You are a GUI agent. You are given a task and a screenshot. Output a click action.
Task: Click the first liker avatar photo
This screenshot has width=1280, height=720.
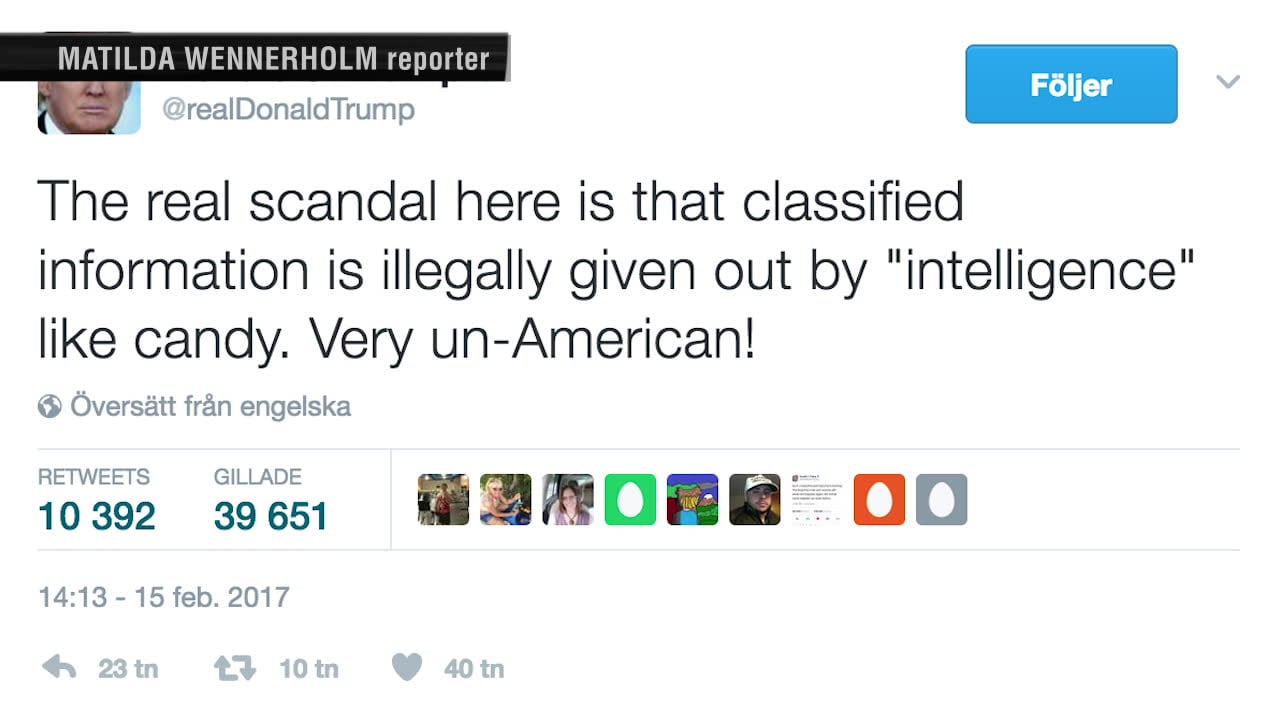pyautogui.click(x=443, y=499)
